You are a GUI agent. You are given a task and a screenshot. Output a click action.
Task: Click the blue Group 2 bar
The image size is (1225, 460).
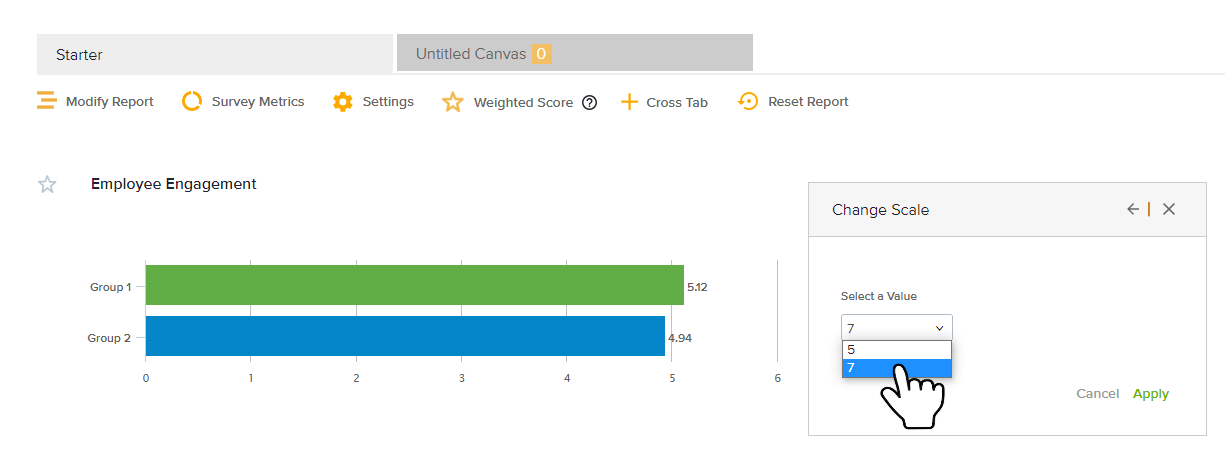405,336
